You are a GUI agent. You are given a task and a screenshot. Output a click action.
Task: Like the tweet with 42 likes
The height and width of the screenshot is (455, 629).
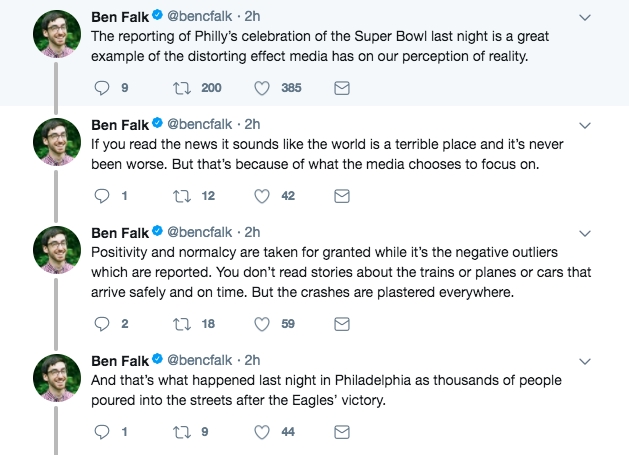coord(262,196)
